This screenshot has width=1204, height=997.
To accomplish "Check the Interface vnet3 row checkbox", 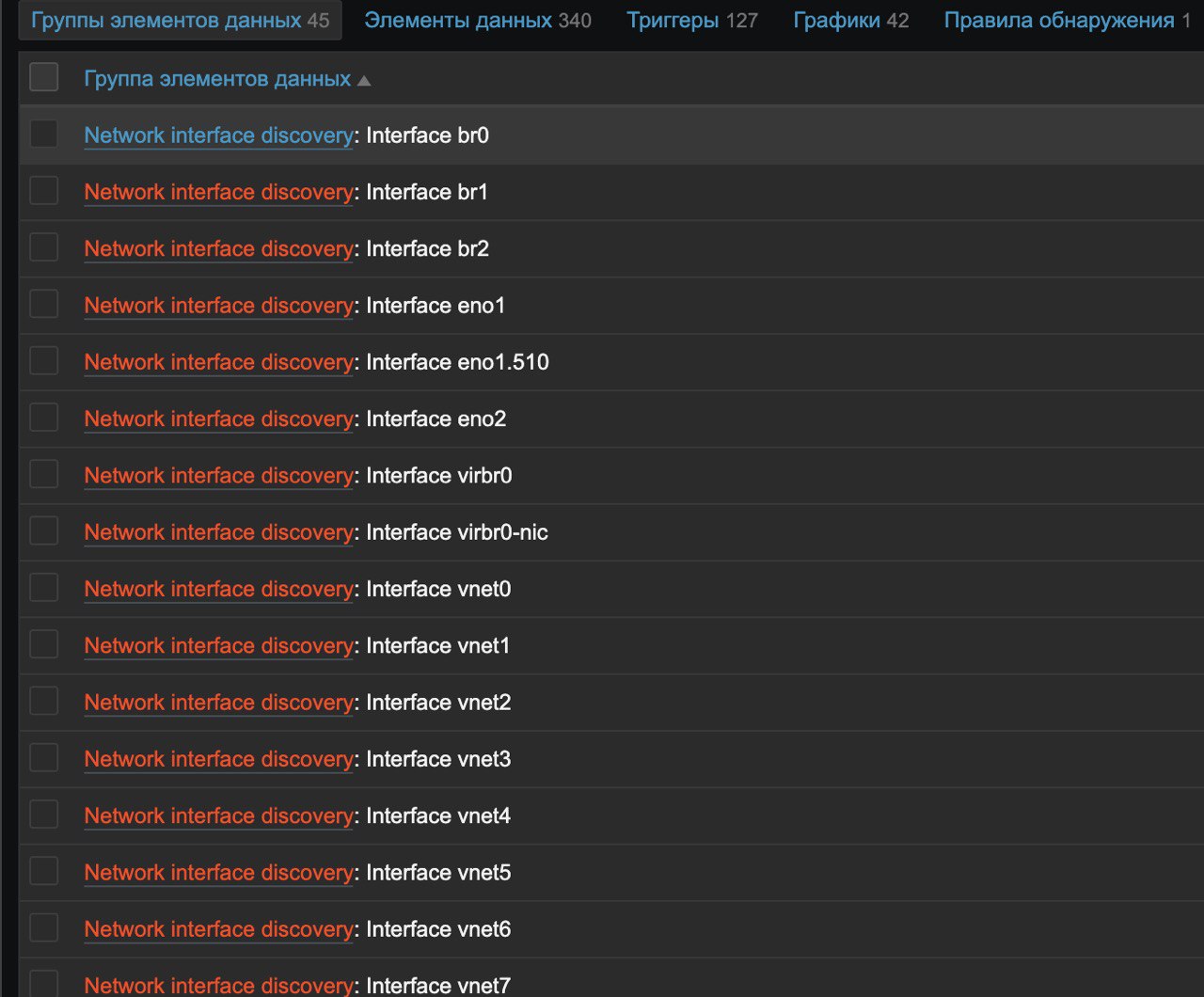I will (44, 757).
